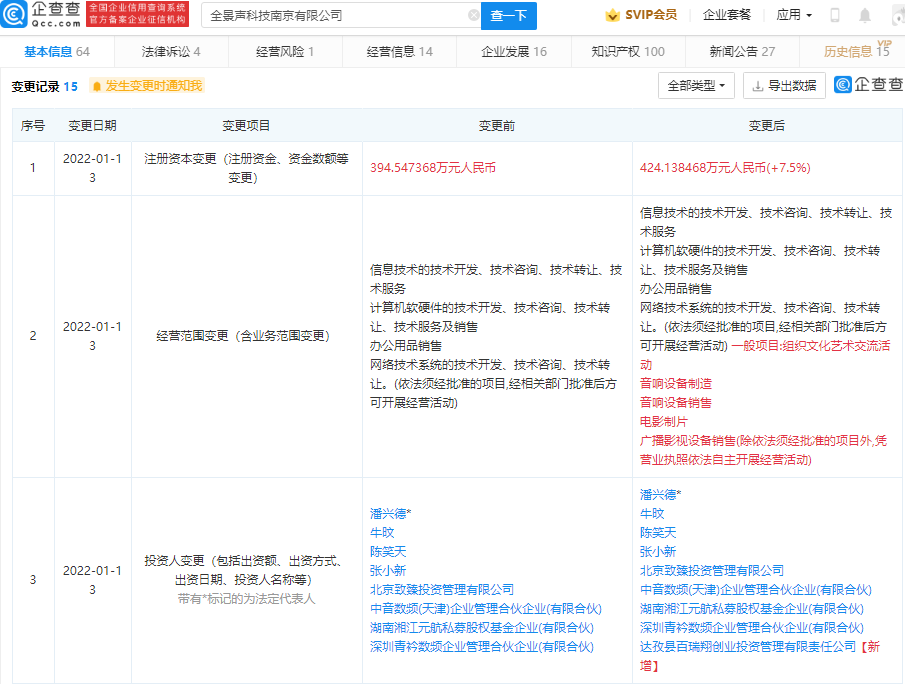Screen dimensions: 905x684
Task: Click the Qcc.com logo icon
Action: [x=14, y=14]
